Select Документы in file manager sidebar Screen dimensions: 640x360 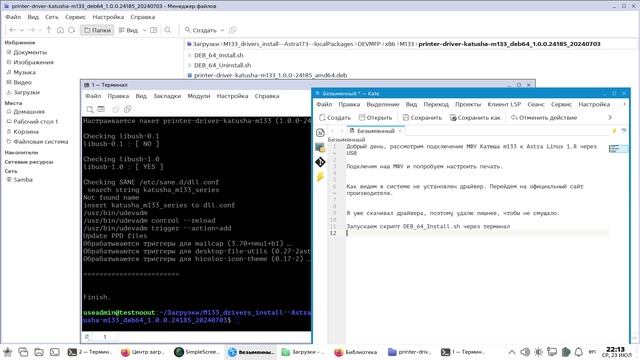(27, 52)
